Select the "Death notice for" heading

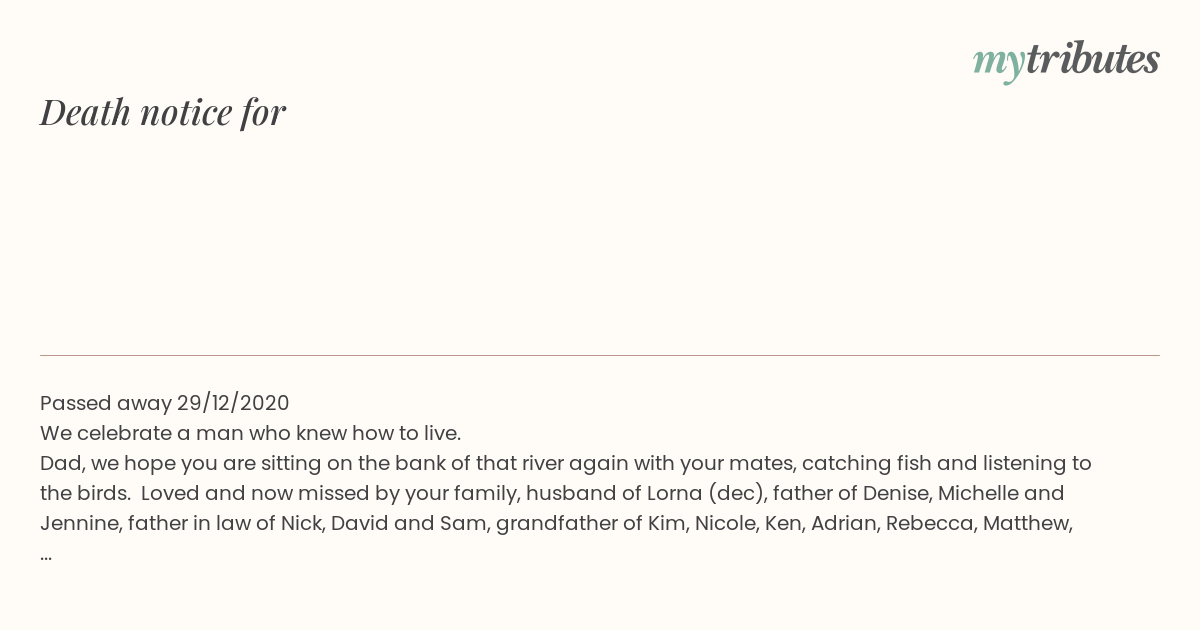163,112
